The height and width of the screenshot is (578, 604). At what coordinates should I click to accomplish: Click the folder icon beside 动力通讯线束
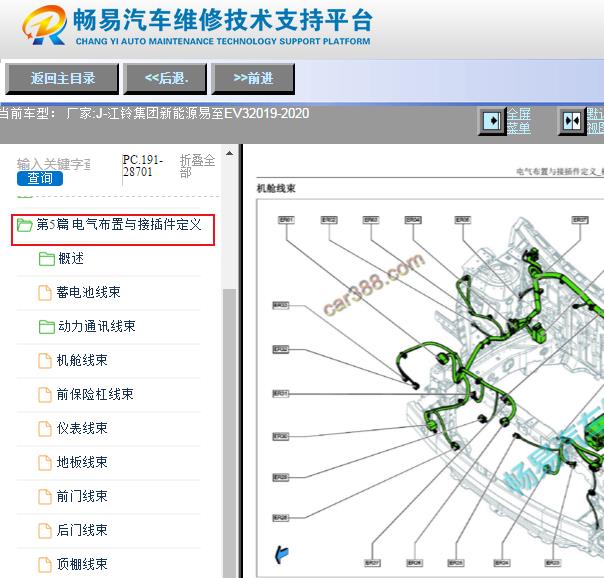pos(47,327)
